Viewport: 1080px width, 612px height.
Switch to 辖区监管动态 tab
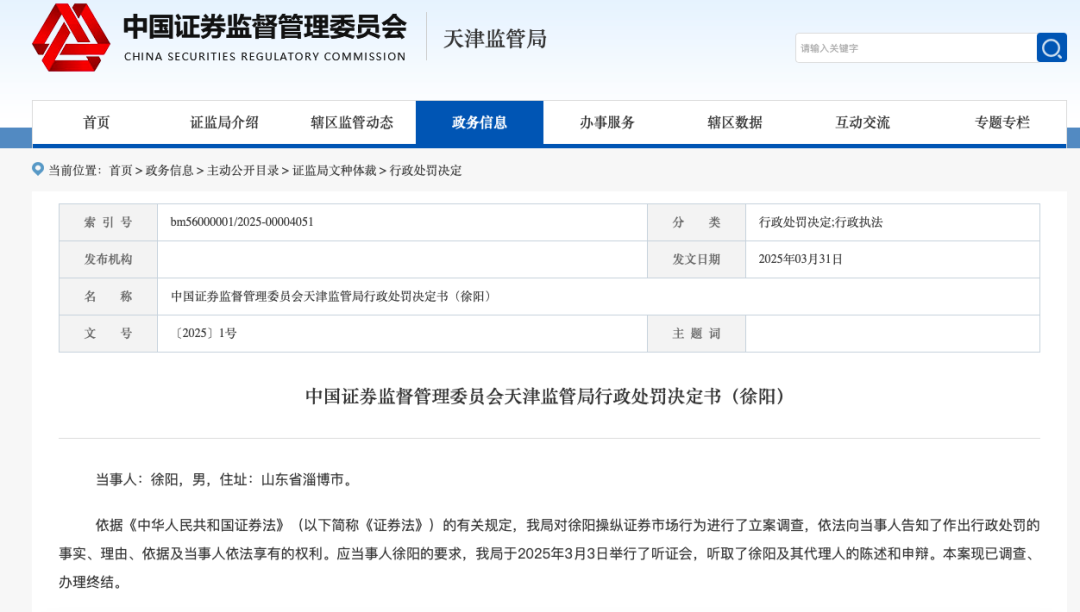(352, 122)
